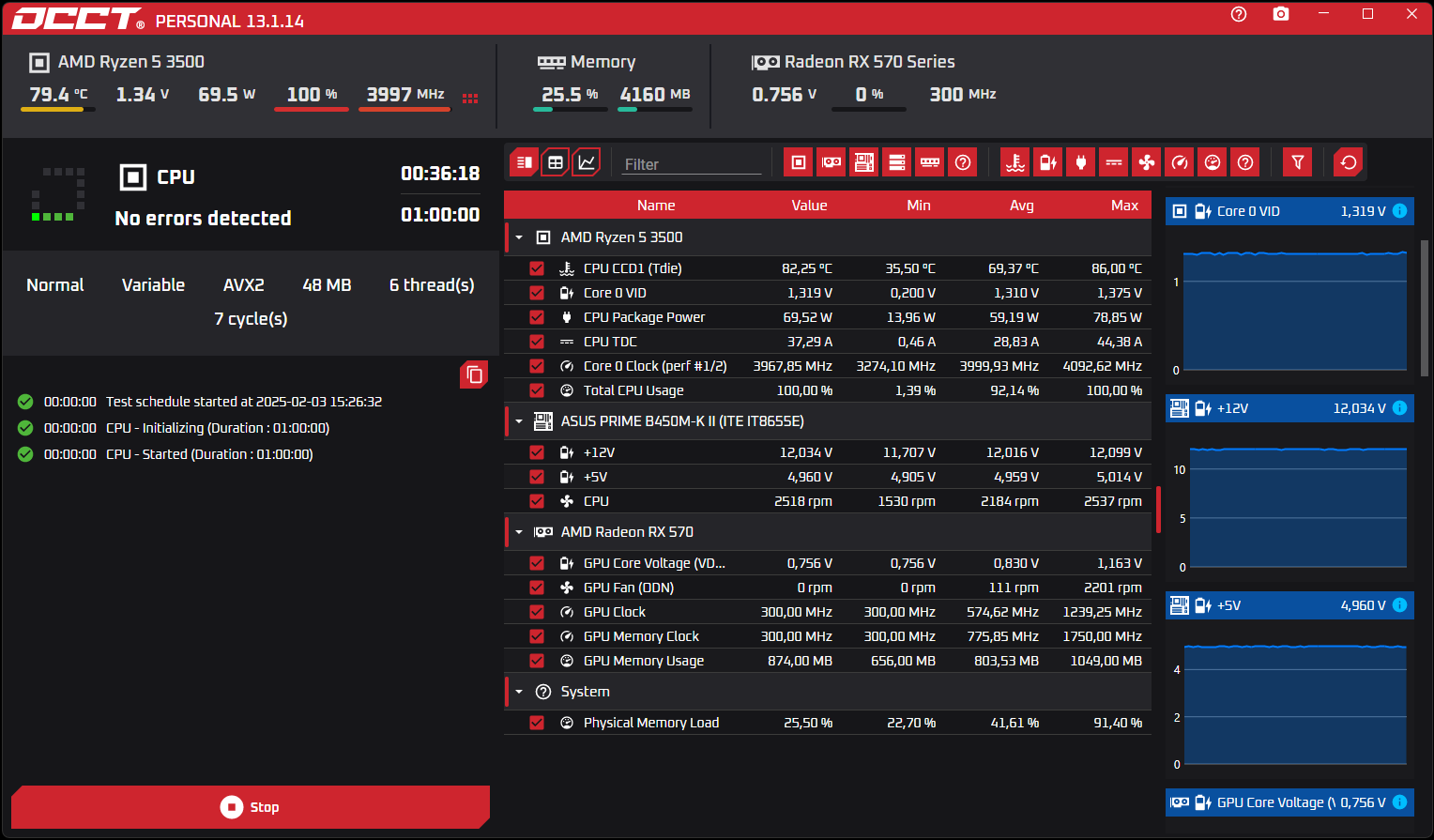Stop the running CPU test
Image resolution: width=1434 pixels, height=840 pixels.
[x=251, y=807]
